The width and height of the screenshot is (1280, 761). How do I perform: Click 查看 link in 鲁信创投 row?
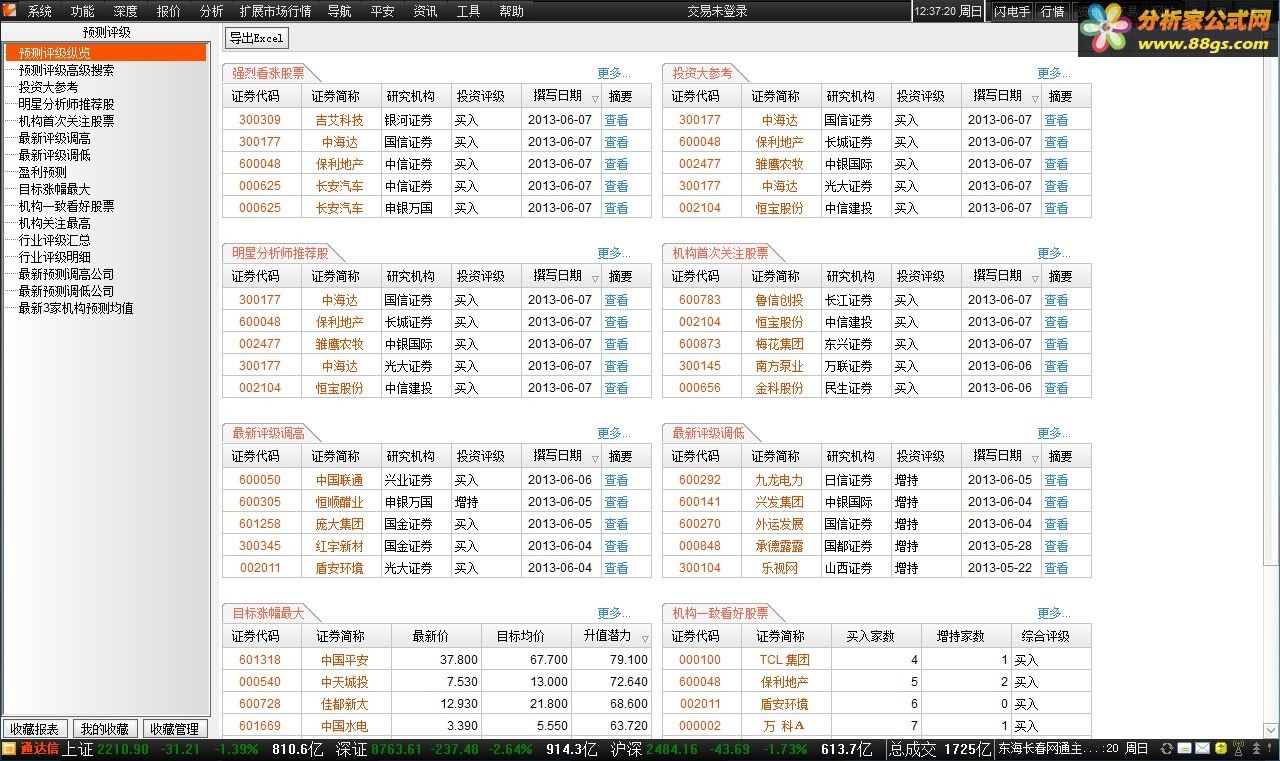tap(1057, 300)
